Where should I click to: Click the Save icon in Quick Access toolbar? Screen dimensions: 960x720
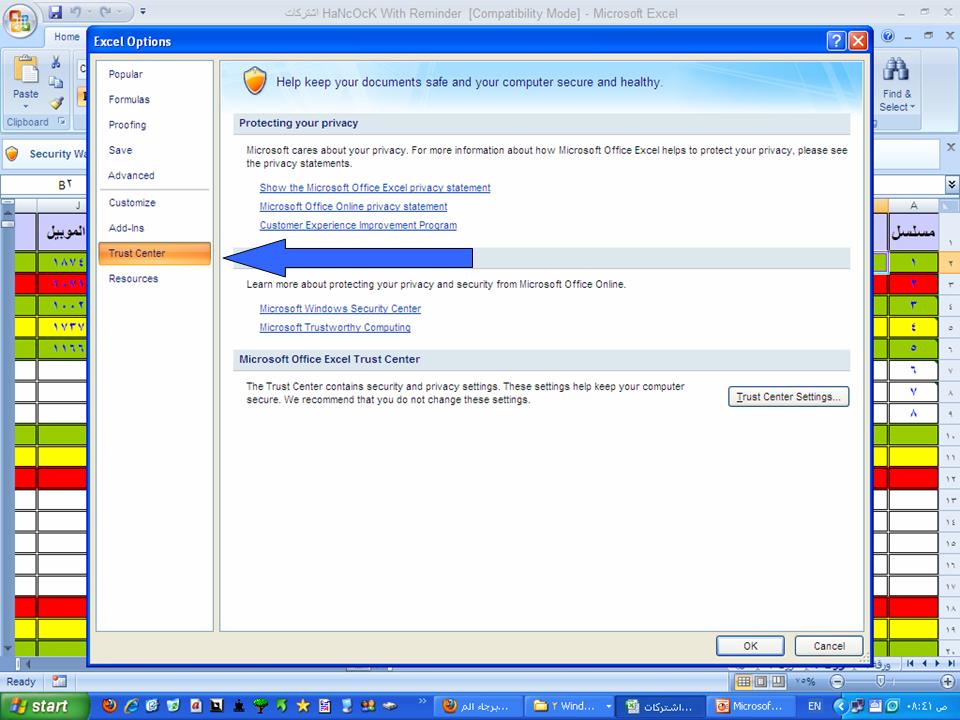(55, 12)
